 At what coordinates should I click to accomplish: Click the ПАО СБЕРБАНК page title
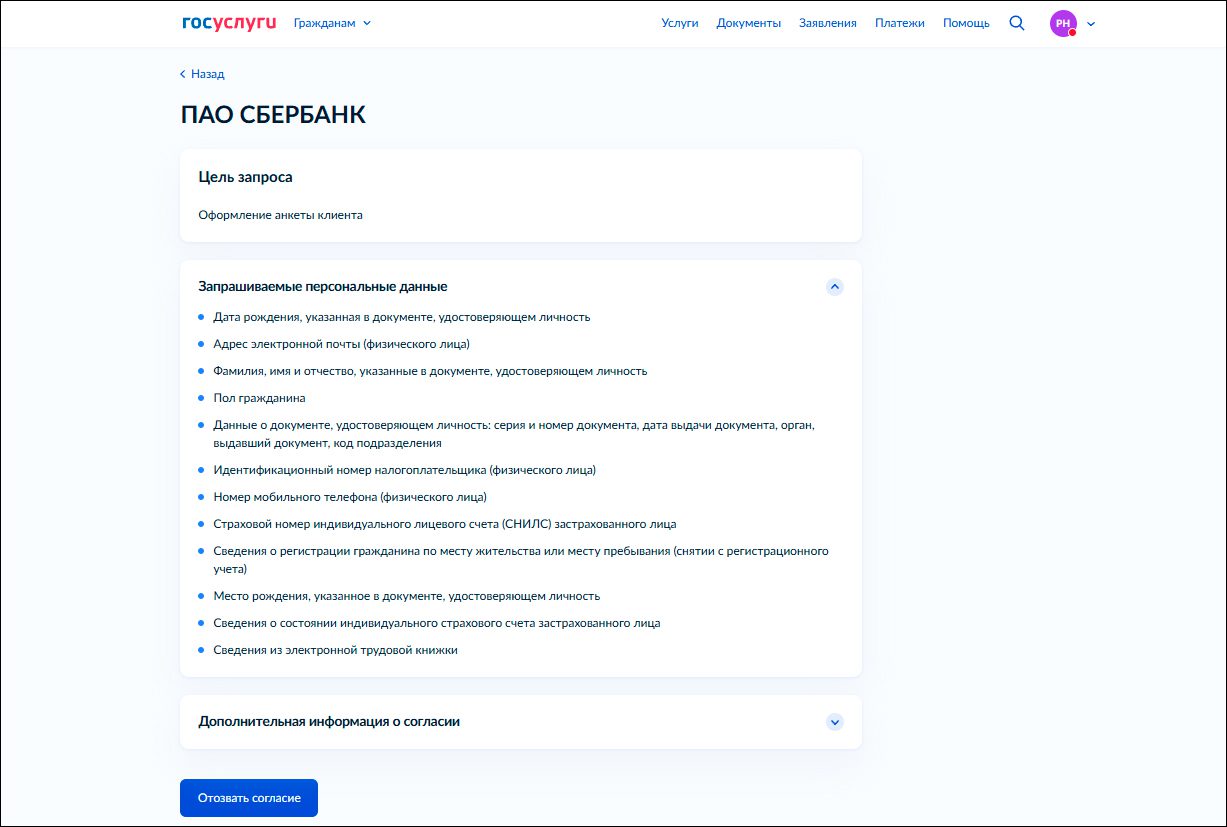(273, 115)
